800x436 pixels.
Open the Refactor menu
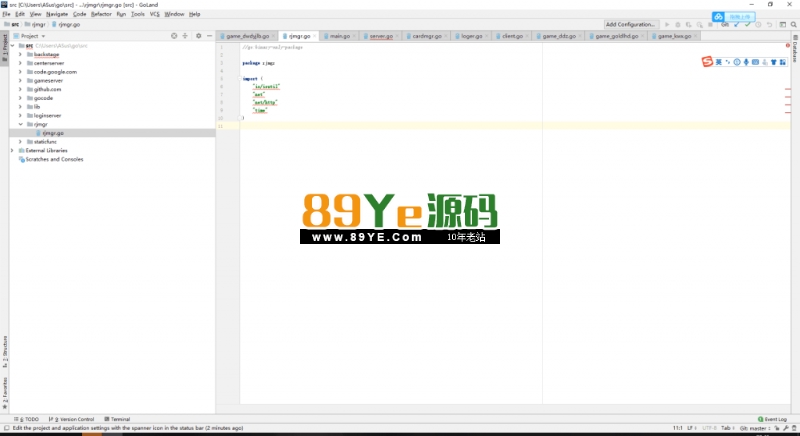(101, 14)
